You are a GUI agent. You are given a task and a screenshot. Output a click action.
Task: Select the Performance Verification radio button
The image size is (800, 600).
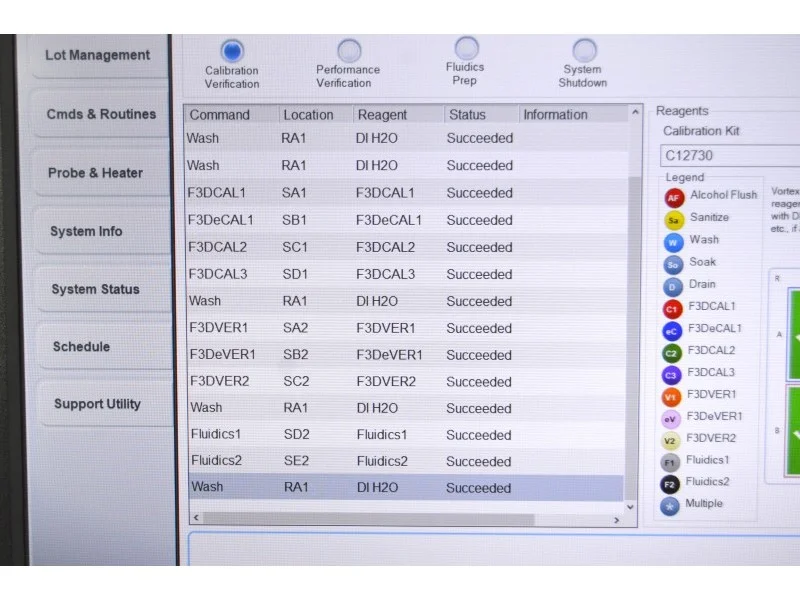click(349, 51)
